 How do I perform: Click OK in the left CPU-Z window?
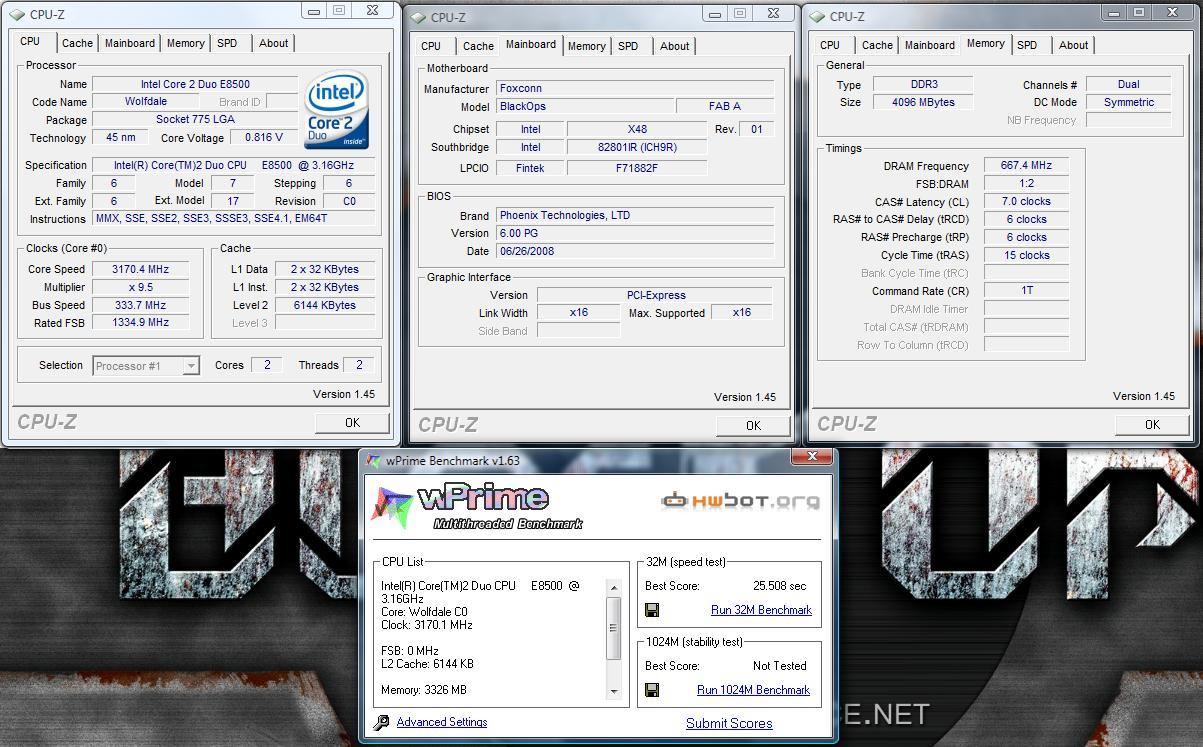pyautogui.click(x=352, y=423)
